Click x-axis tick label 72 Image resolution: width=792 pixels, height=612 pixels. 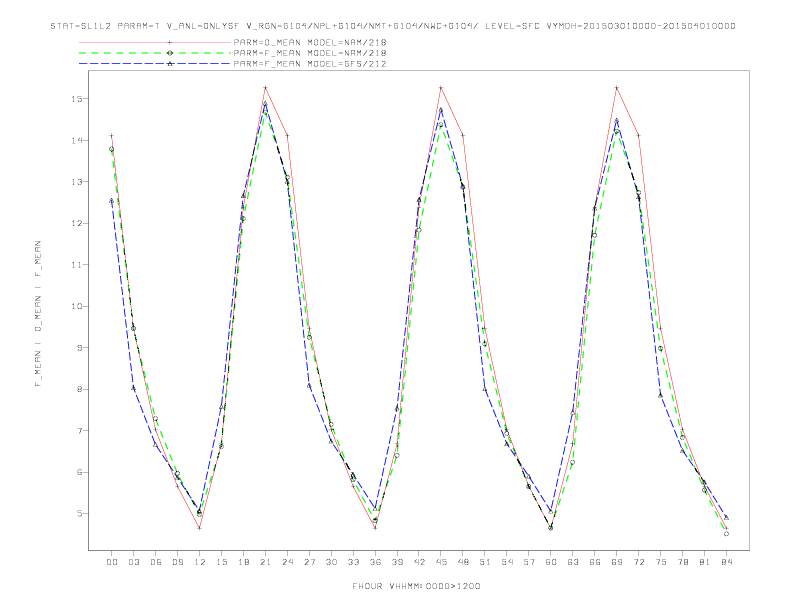pyautogui.click(x=638, y=562)
